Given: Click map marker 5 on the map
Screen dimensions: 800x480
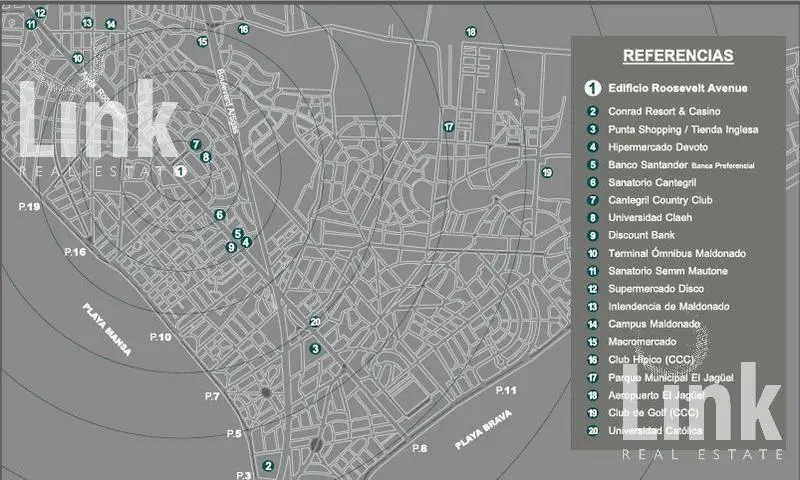Looking at the screenshot, I should [237, 234].
